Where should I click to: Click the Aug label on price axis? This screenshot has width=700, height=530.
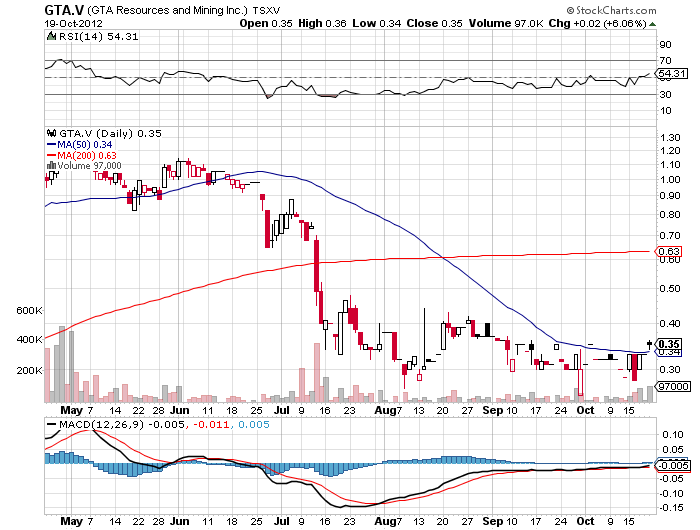[384, 410]
